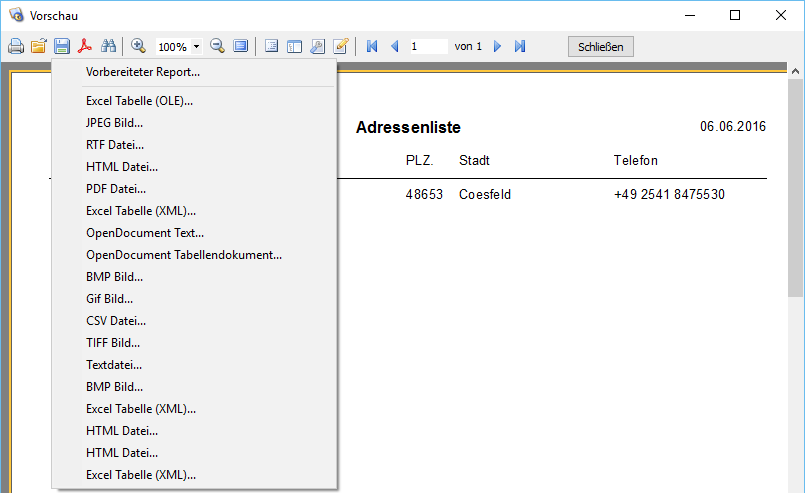Choose JPEG Bild… from export list
This screenshot has height=493, width=805.
[114, 123]
